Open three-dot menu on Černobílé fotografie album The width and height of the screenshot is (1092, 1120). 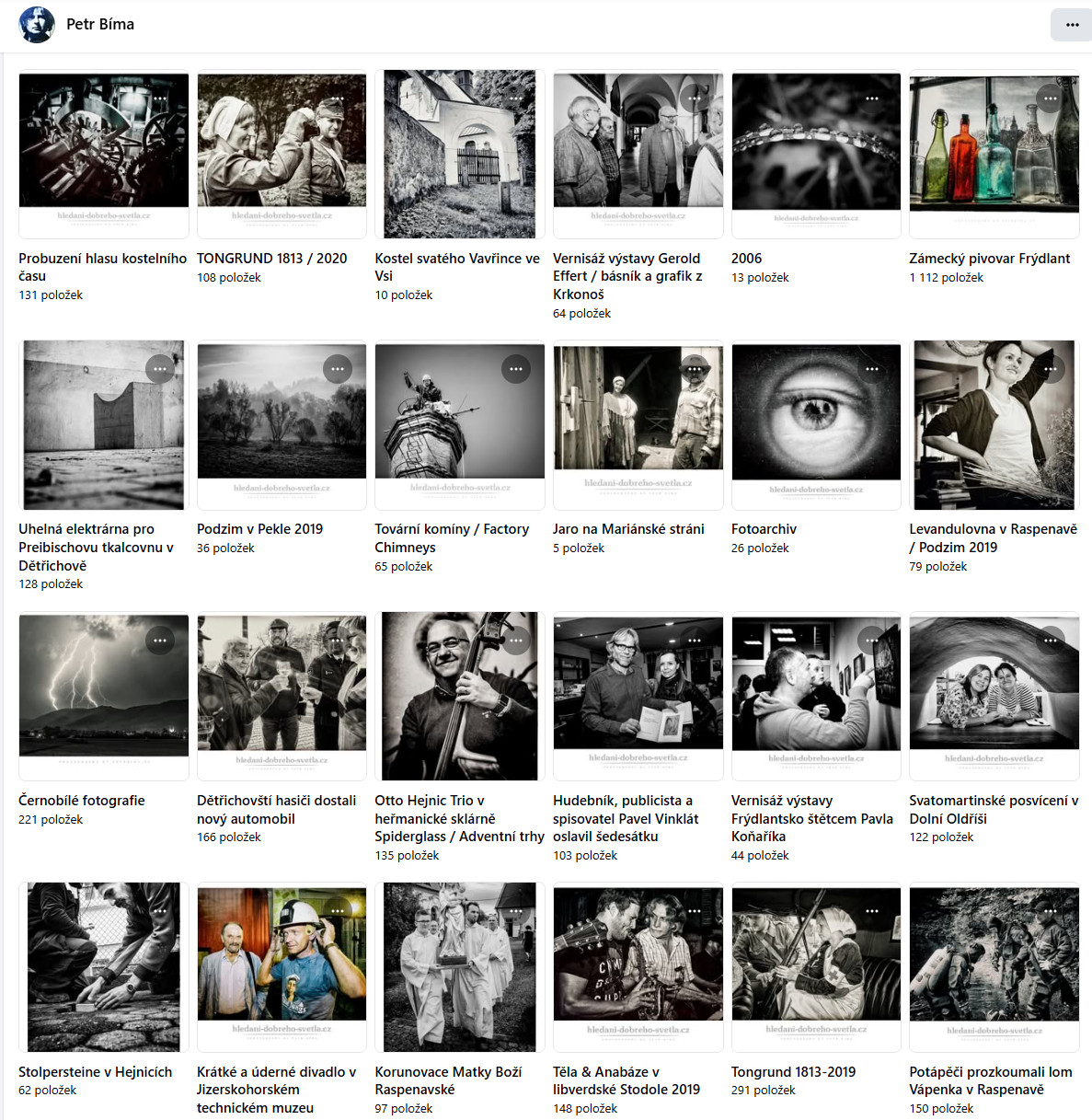click(160, 640)
